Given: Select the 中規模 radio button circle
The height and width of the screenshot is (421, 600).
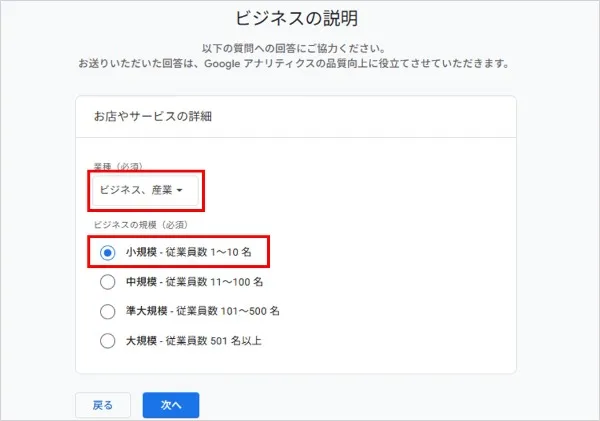Looking at the screenshot, I should (x=107, y=282).
